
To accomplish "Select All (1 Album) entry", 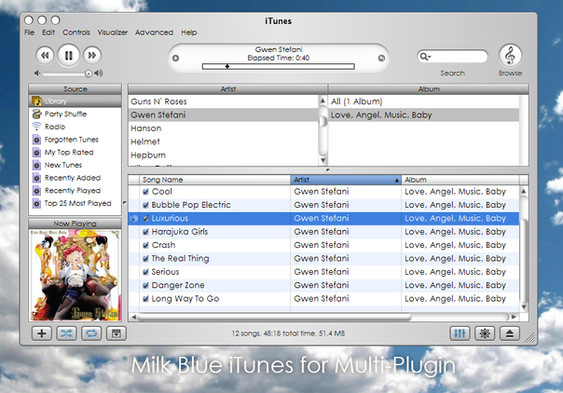I will (424, 102).
